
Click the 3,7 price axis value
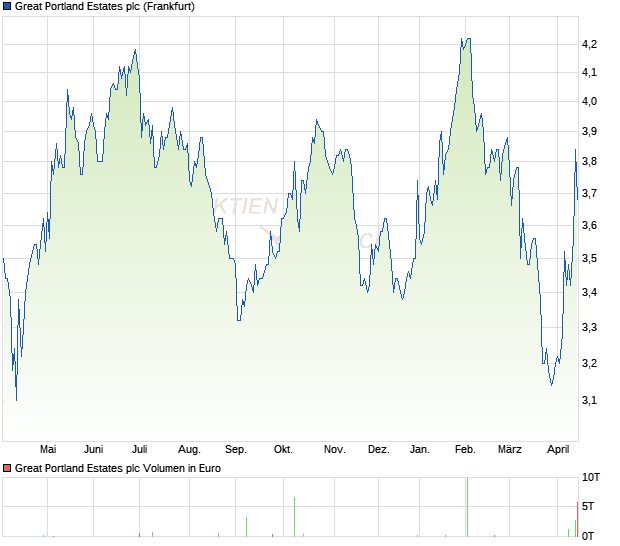point(589,193)
